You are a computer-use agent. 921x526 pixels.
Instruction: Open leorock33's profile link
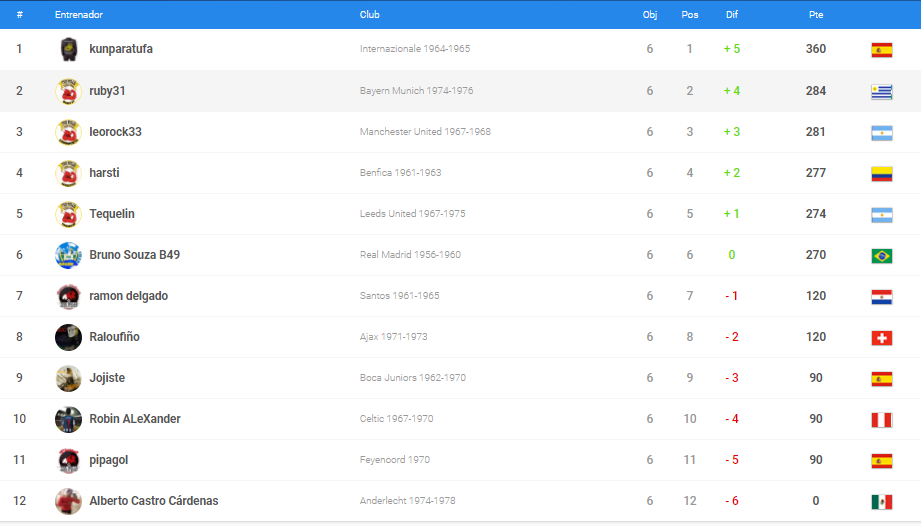(115, 132)
